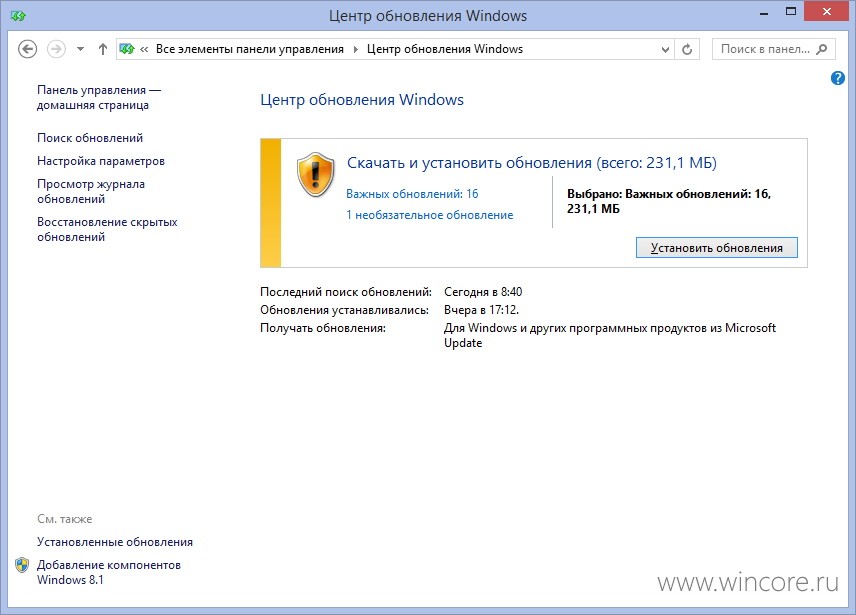Viewport: 856px width, 615px height.
Task: Expand breadcrumb arrow after Все элементы панели управления
Action: (x=355, y=50)
